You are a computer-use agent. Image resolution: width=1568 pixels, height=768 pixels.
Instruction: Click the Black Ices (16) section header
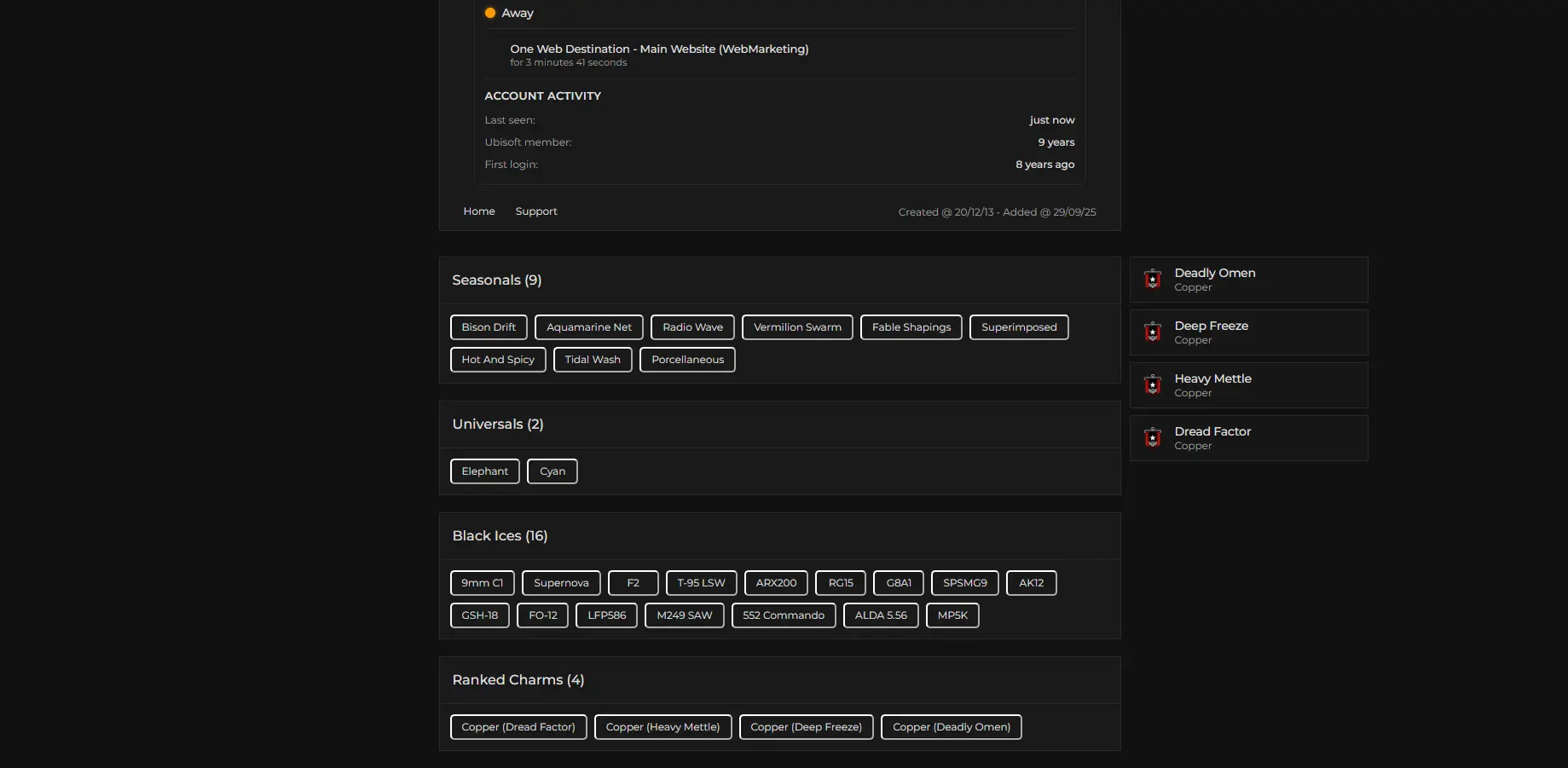[x=500, y=536]
